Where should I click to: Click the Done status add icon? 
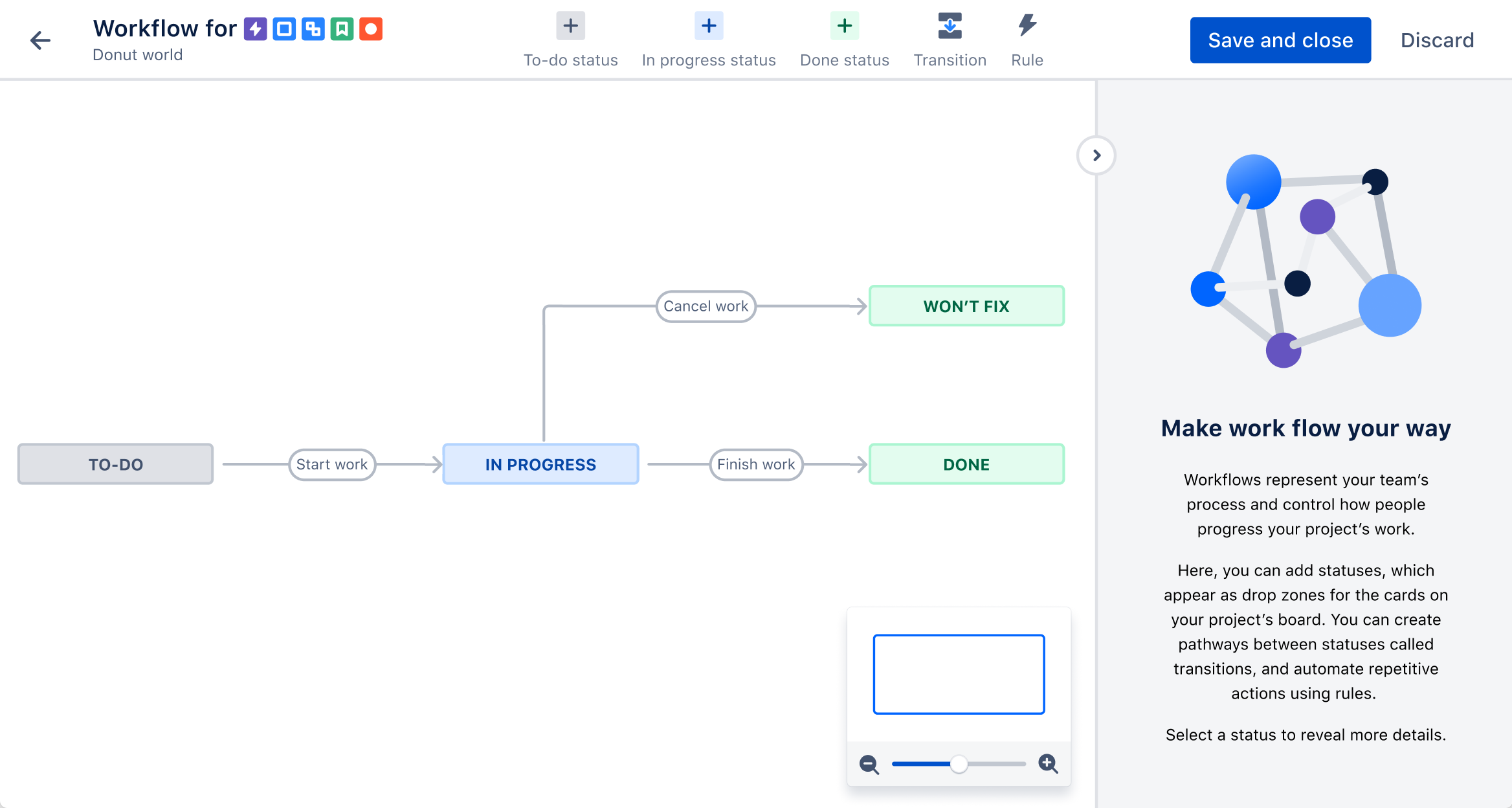[844, 26]
